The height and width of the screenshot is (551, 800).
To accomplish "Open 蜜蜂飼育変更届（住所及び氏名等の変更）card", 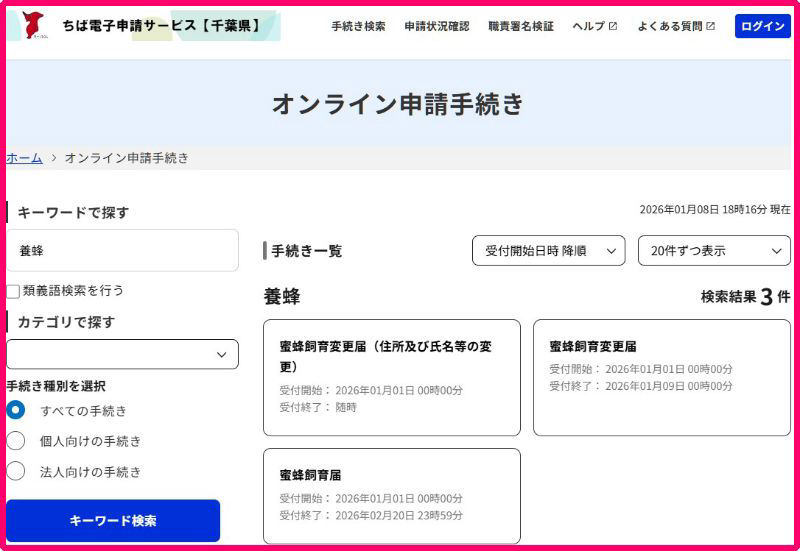I will coord(391,377).
